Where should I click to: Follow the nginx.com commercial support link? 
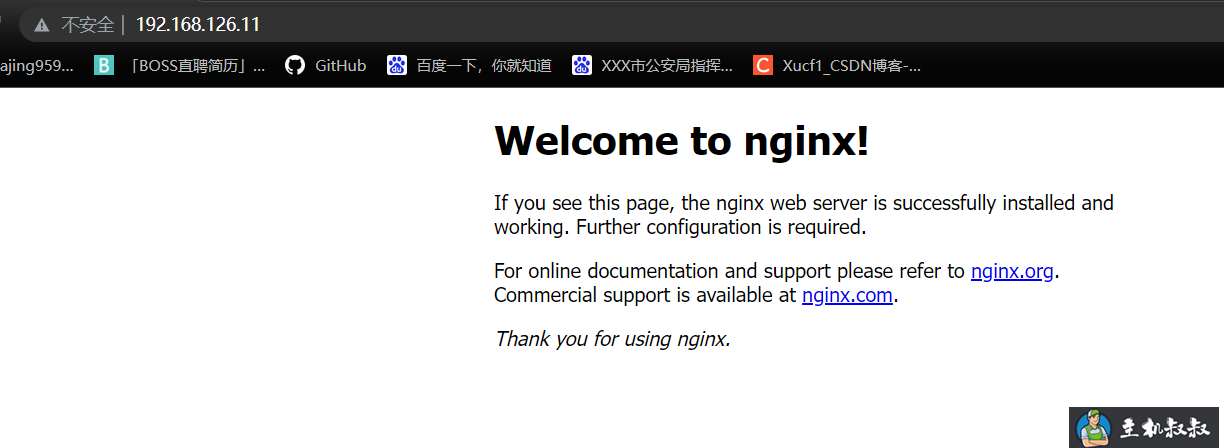(847, 295)
